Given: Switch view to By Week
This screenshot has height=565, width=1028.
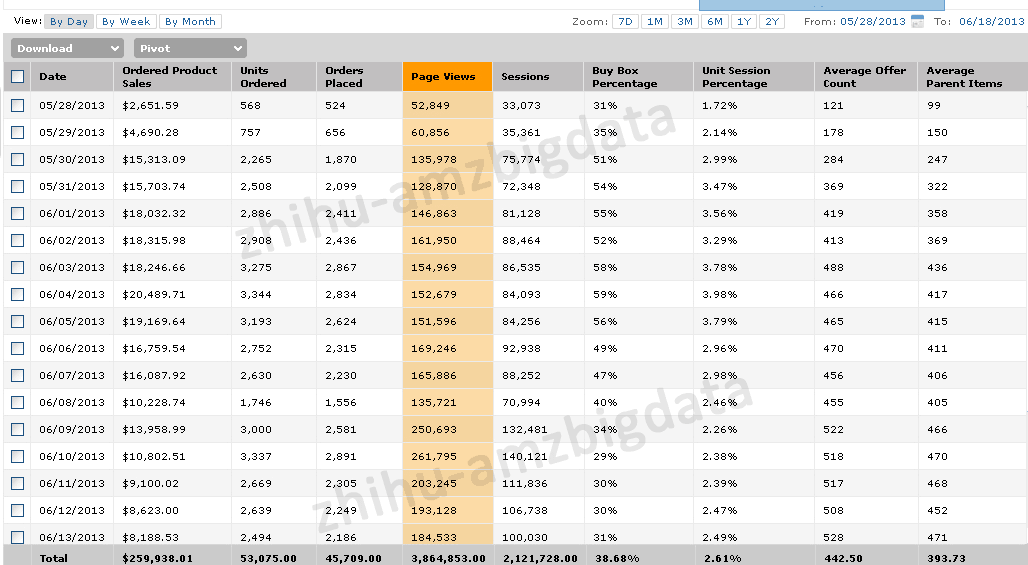Looking at the screenshot, I should click(x=126, y=22).
